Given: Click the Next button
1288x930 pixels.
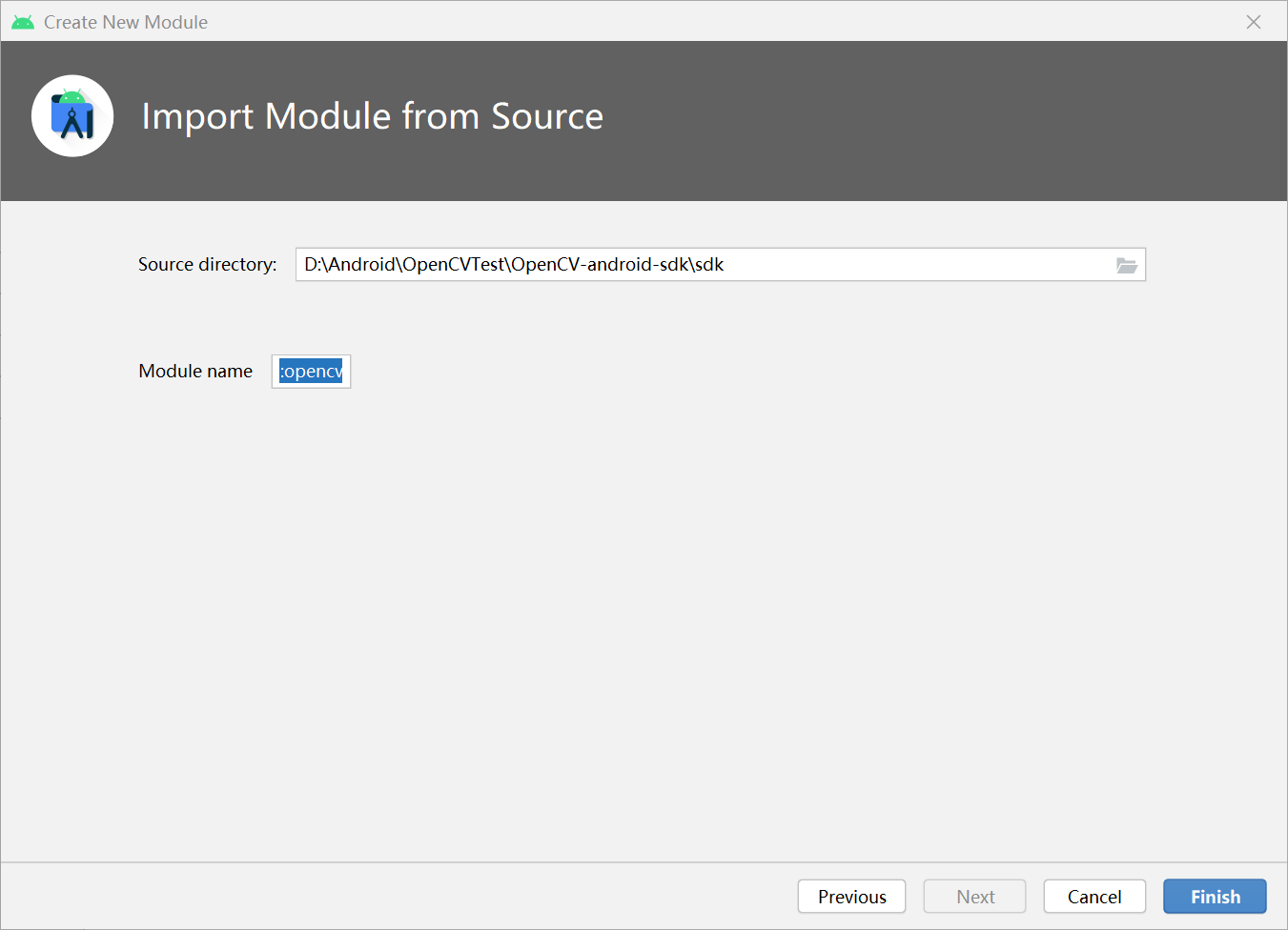Looking at the screenshot, I should click(974, 896).
